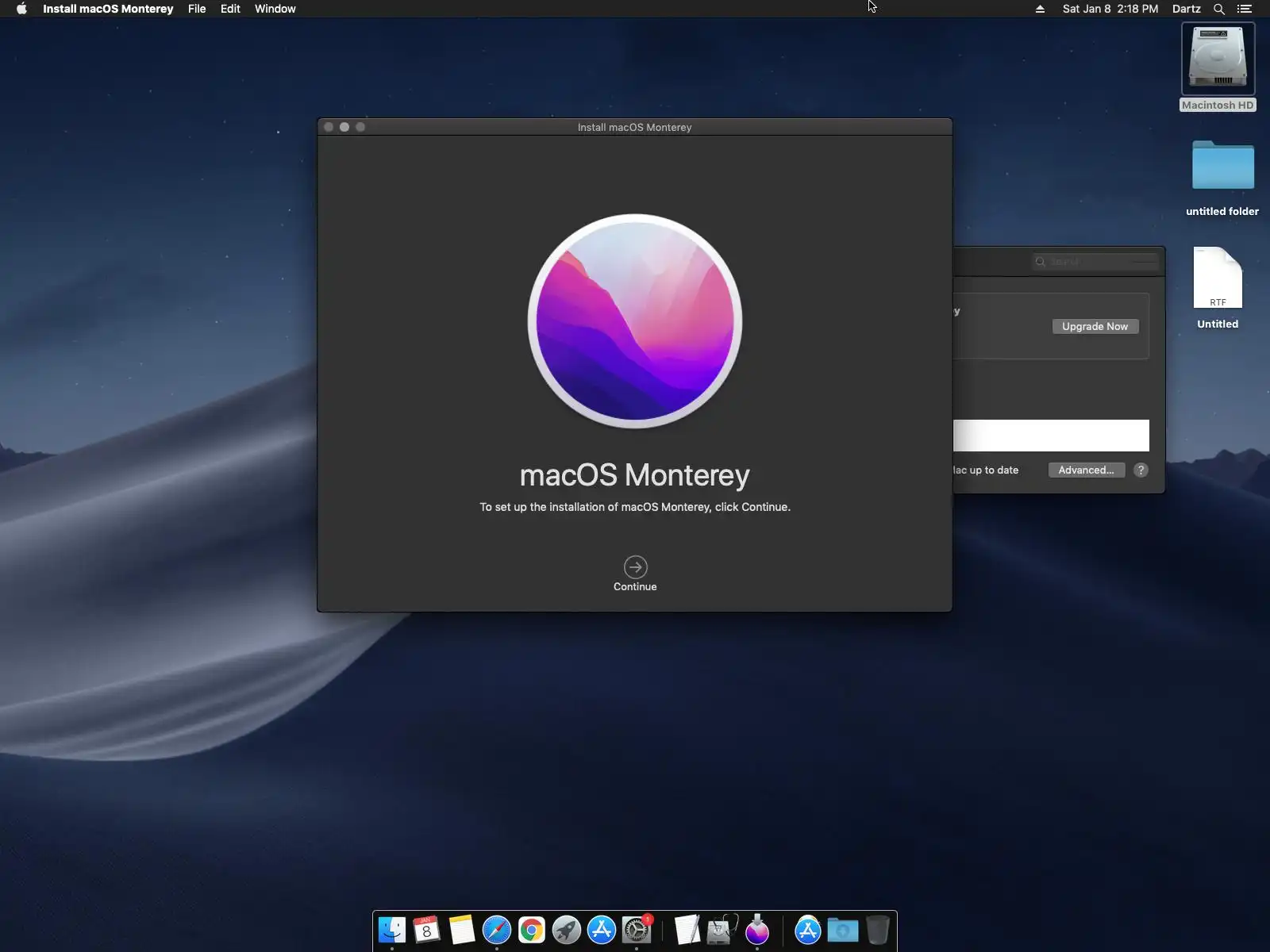Image resolution: width=1270 pixels, height=952 pixels.
Task: Open Notes from the Dock
Action: (462, 930)
